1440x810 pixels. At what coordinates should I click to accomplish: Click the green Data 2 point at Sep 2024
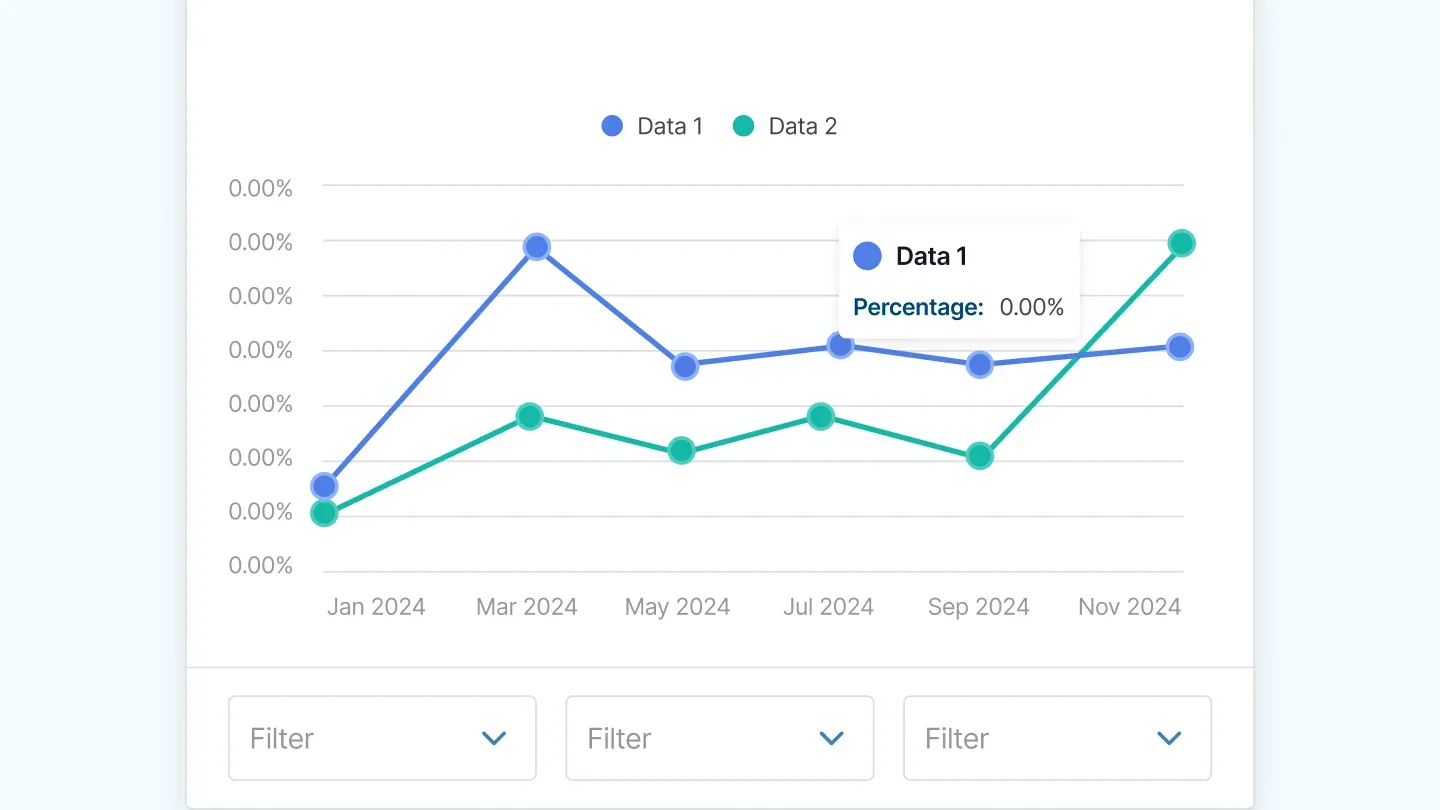(980, 456)
